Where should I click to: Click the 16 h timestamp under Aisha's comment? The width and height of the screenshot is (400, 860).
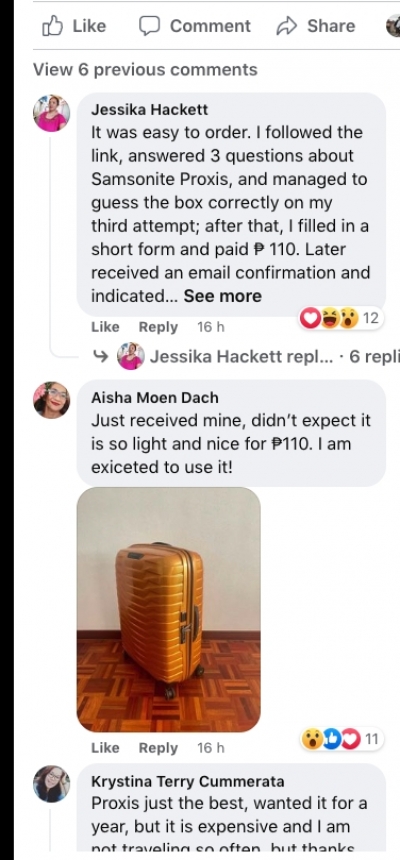211,748
